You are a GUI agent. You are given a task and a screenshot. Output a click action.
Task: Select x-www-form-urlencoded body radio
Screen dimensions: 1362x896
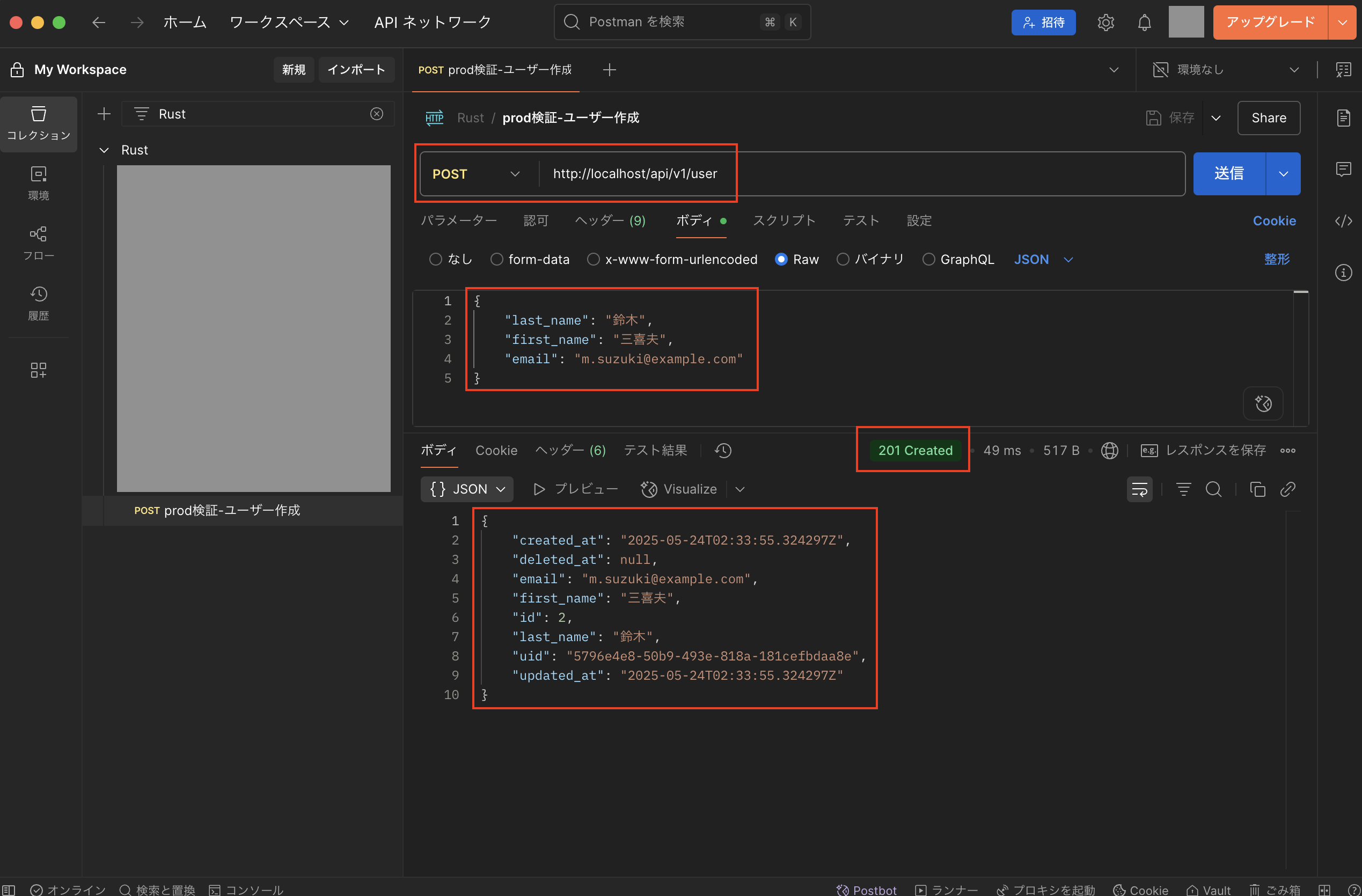click(594, 259)
